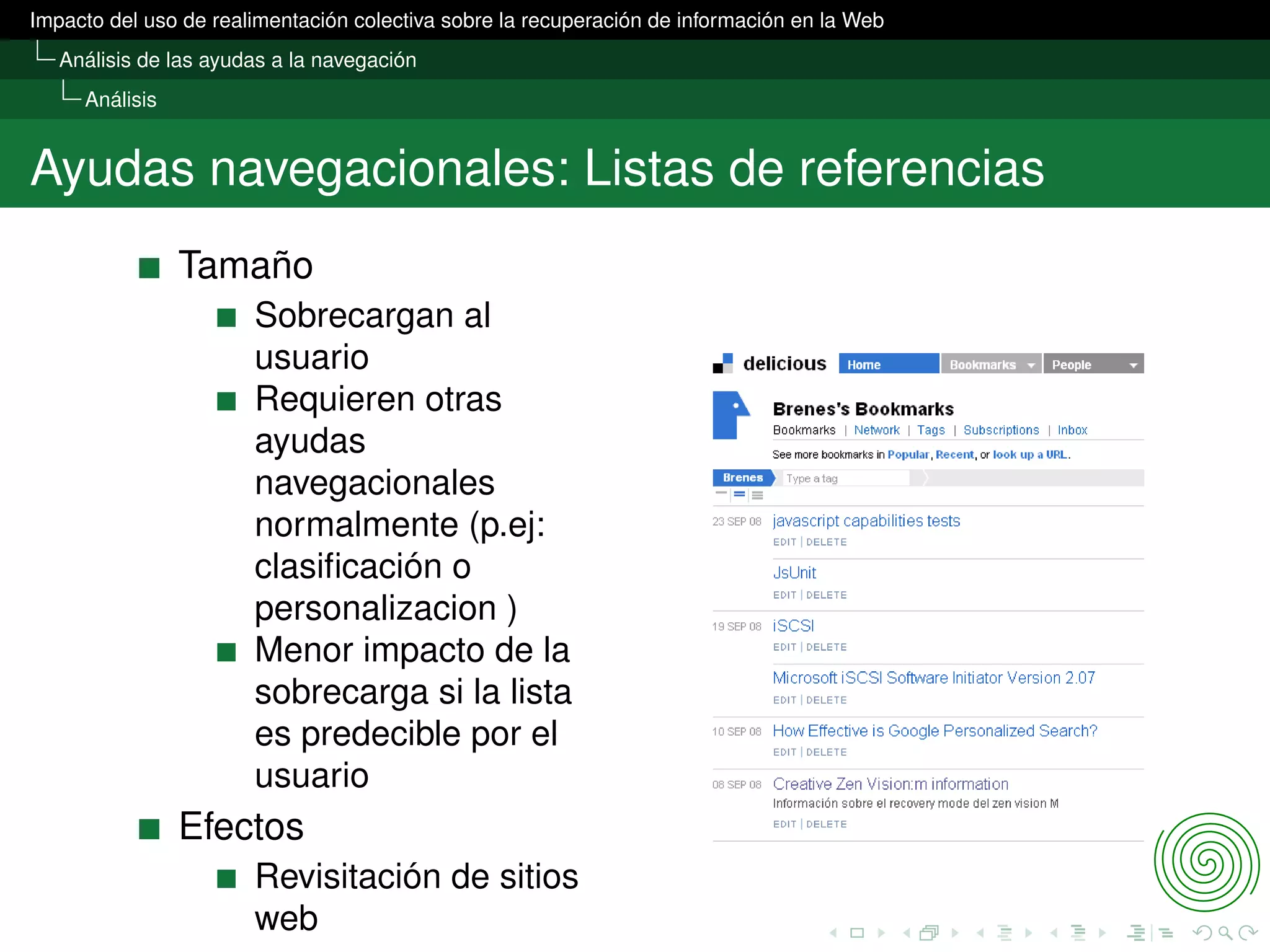Jump to previous frame arrow
This screenshot has height=952, width=1270.
coord(907,933)
